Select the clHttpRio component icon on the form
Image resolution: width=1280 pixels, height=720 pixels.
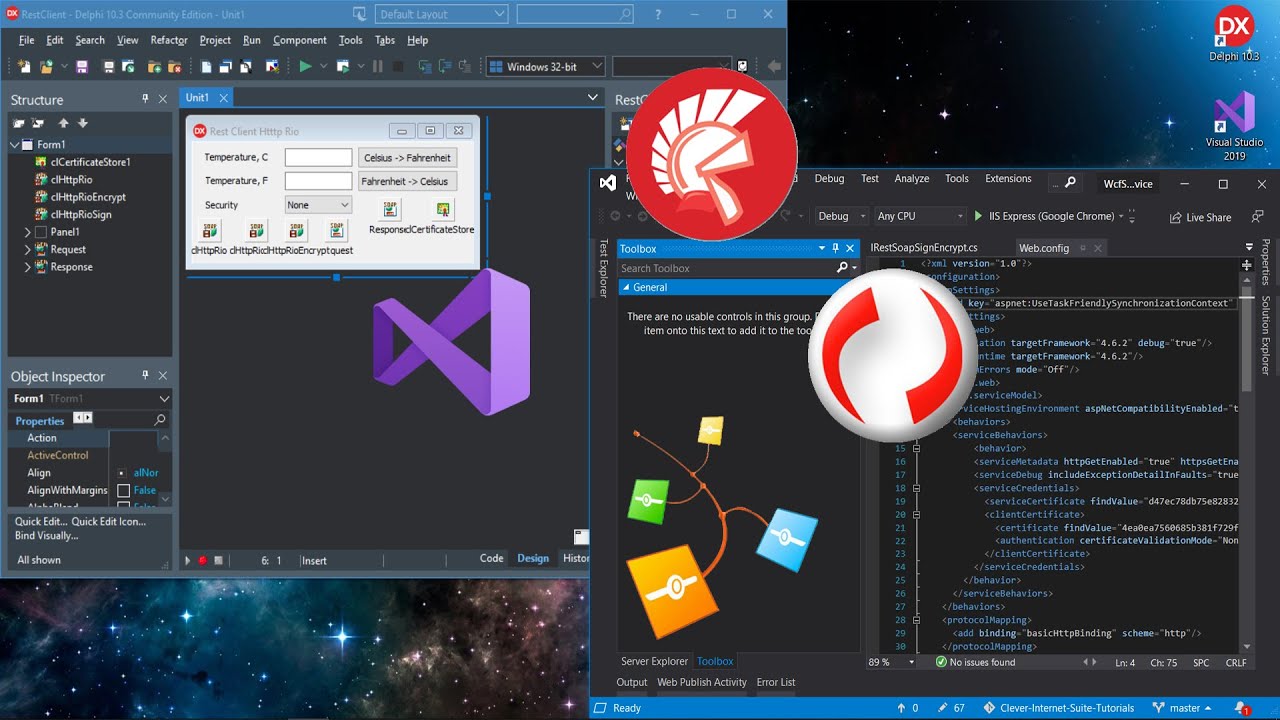(209, 231)
